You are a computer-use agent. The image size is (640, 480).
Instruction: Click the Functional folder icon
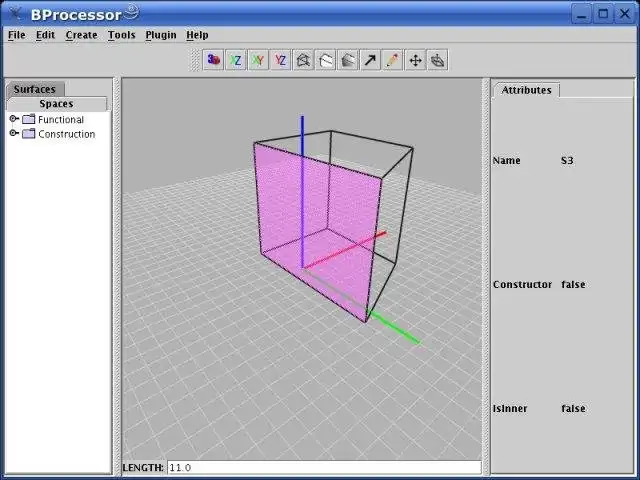[x=29, y=119]
